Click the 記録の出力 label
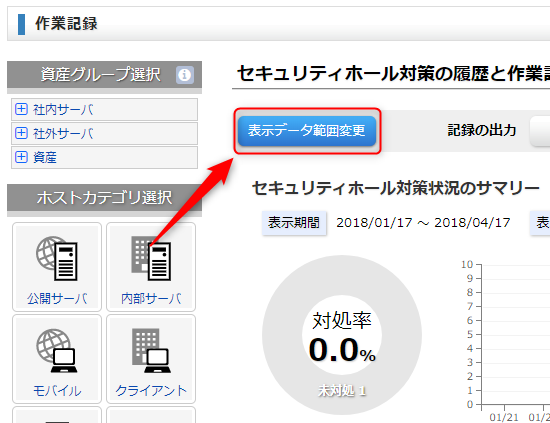550x423 pixels. pos(482,130)
